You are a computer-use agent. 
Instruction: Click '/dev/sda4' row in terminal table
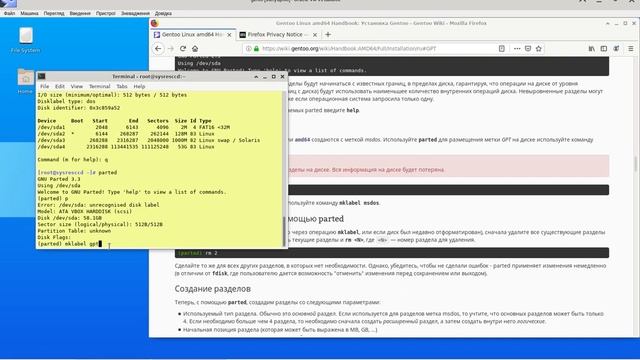click(126, 147)
